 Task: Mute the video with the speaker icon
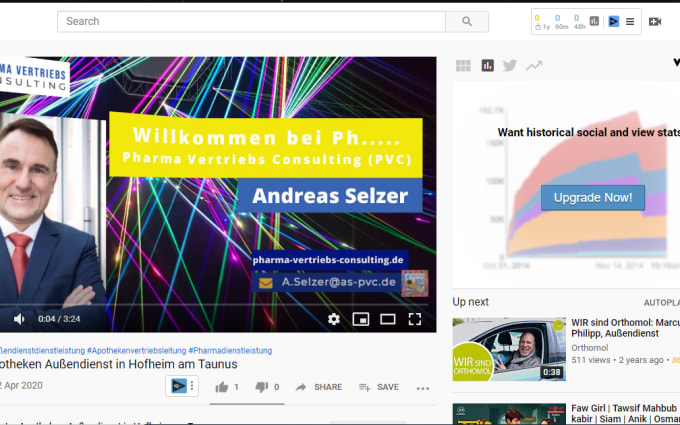19,319
